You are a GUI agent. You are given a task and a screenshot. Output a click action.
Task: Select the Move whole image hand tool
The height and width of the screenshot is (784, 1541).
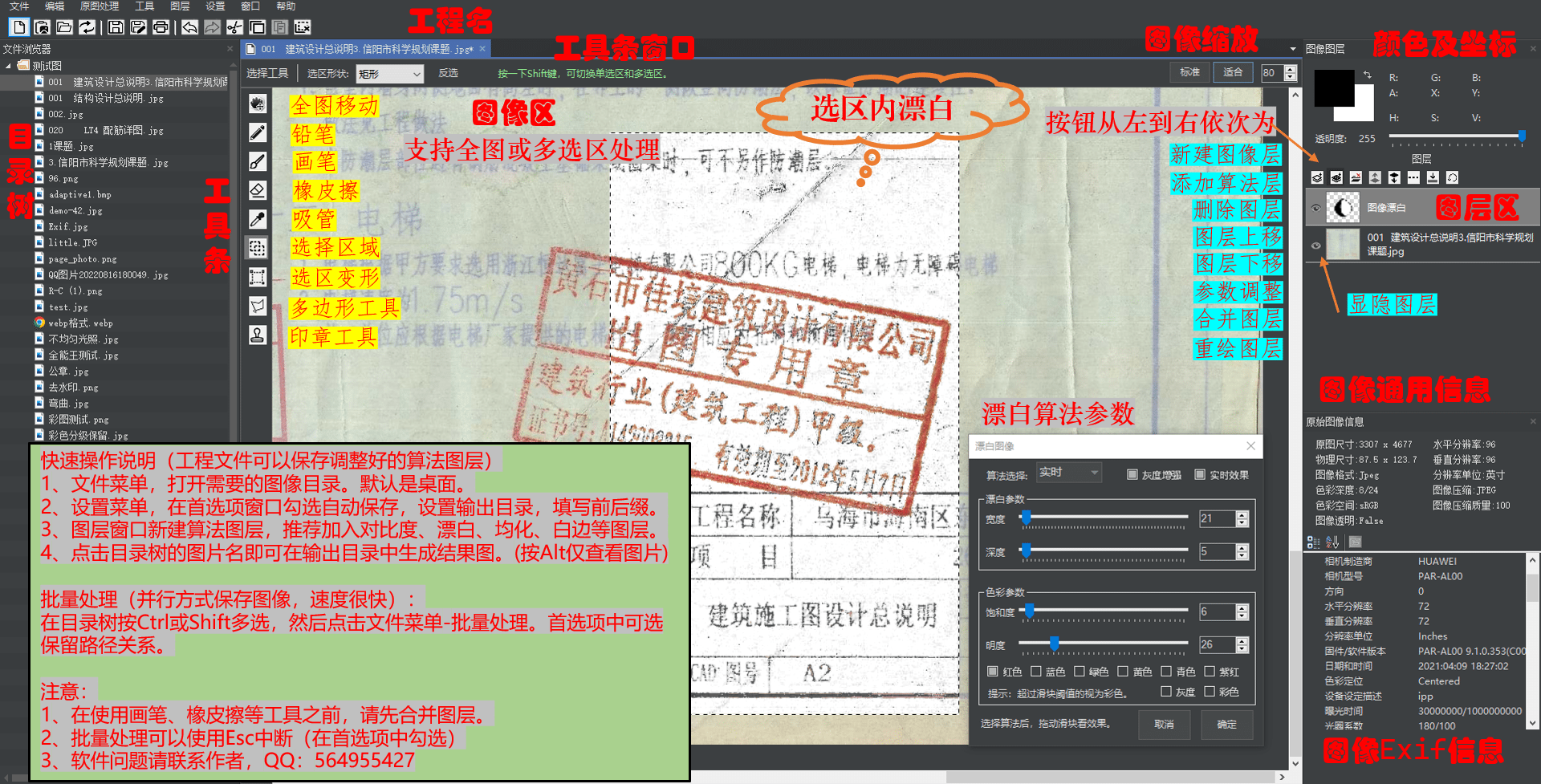pyautogui.click(x=258, y=104)
